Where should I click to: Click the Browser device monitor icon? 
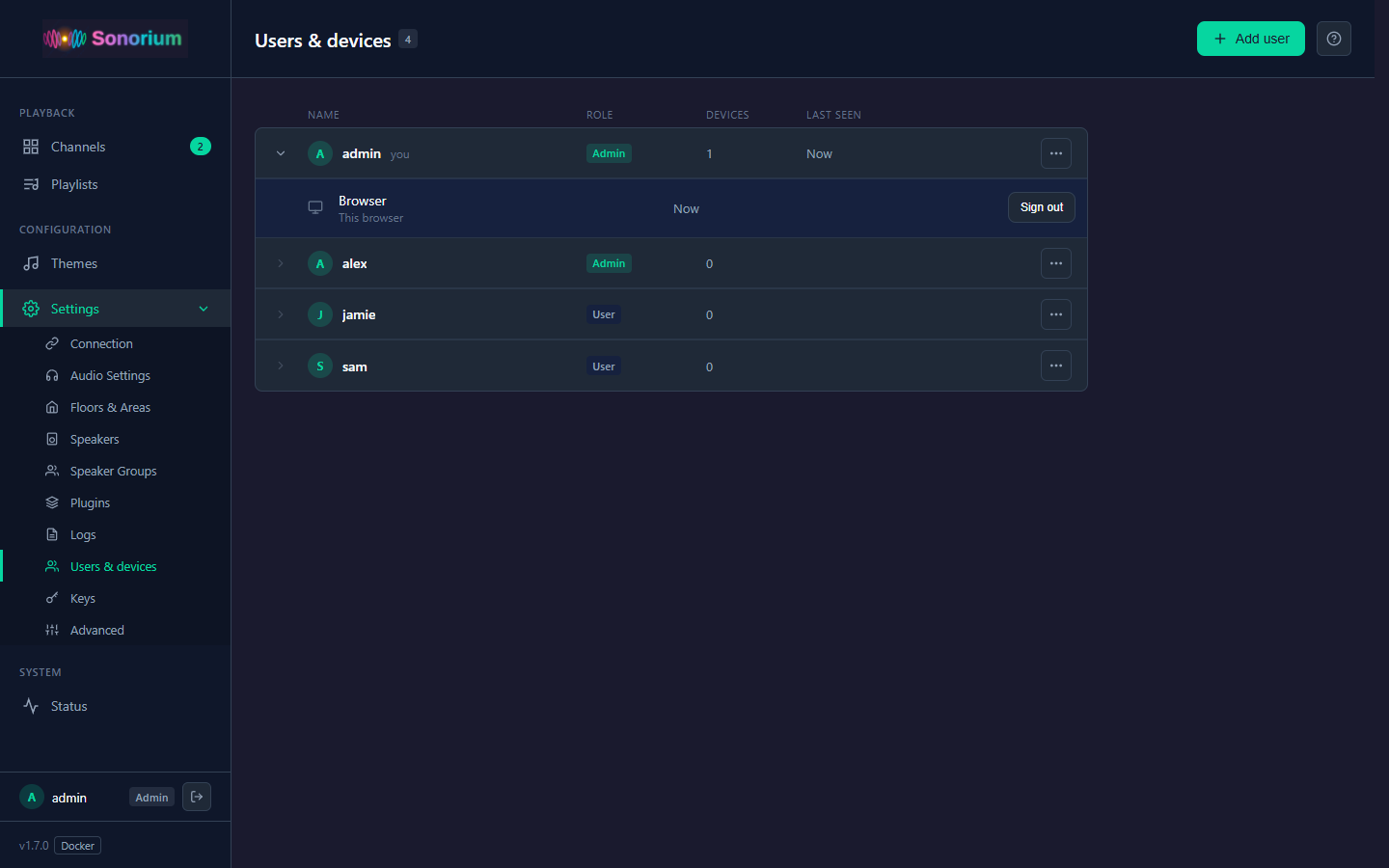click(315, 207)
